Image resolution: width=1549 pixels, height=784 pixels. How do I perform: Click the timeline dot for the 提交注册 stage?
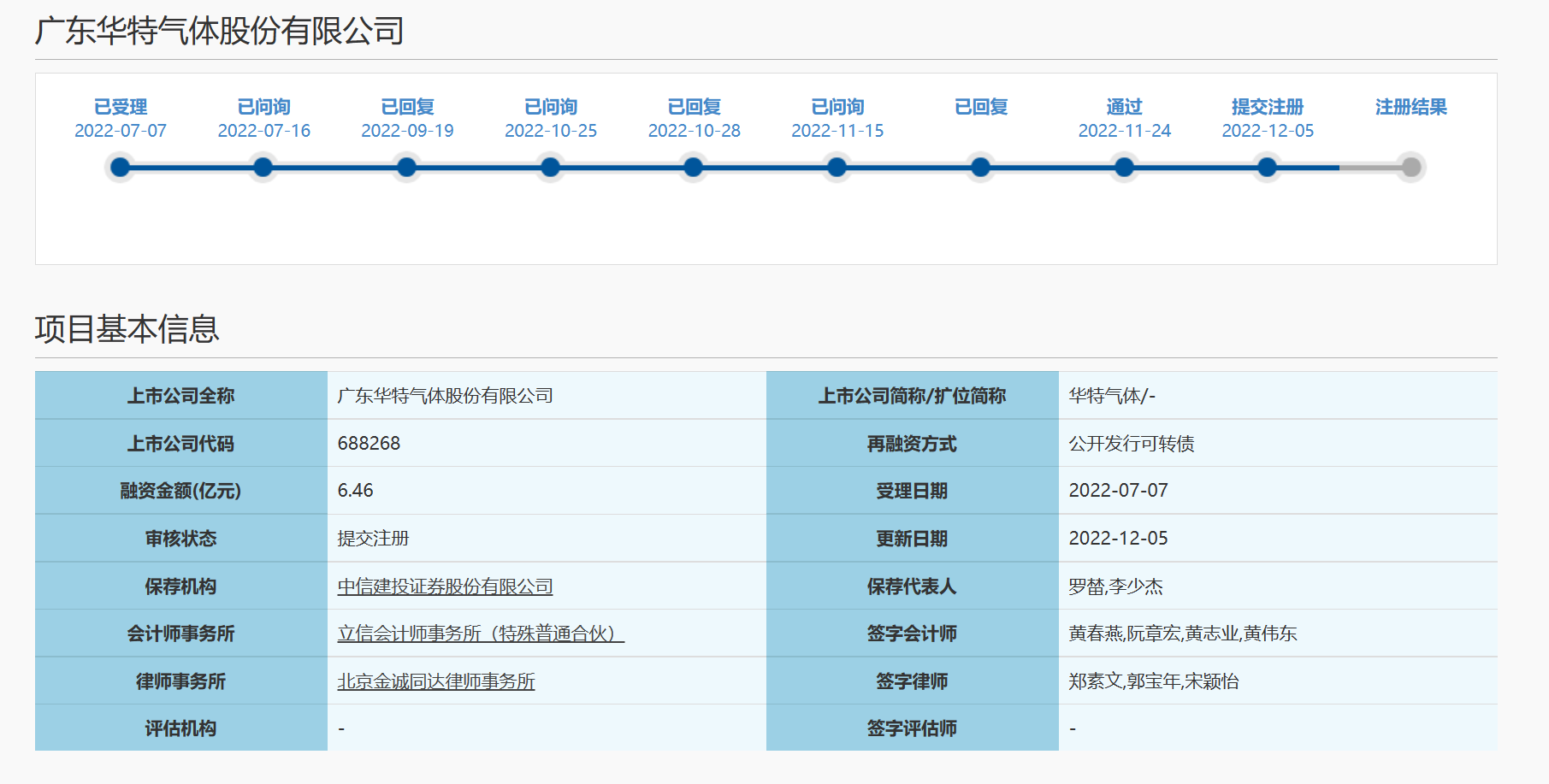coord(1268,168)
